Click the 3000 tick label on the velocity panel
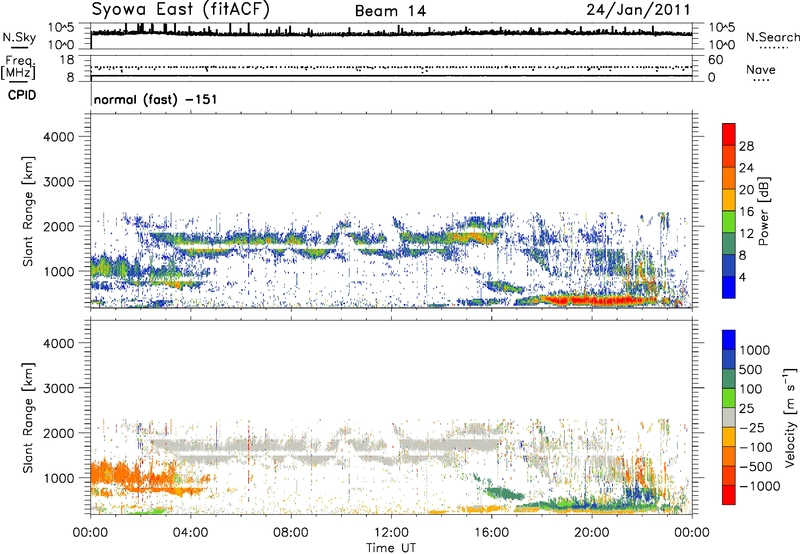Screen dimensions: 800x554 59,388
